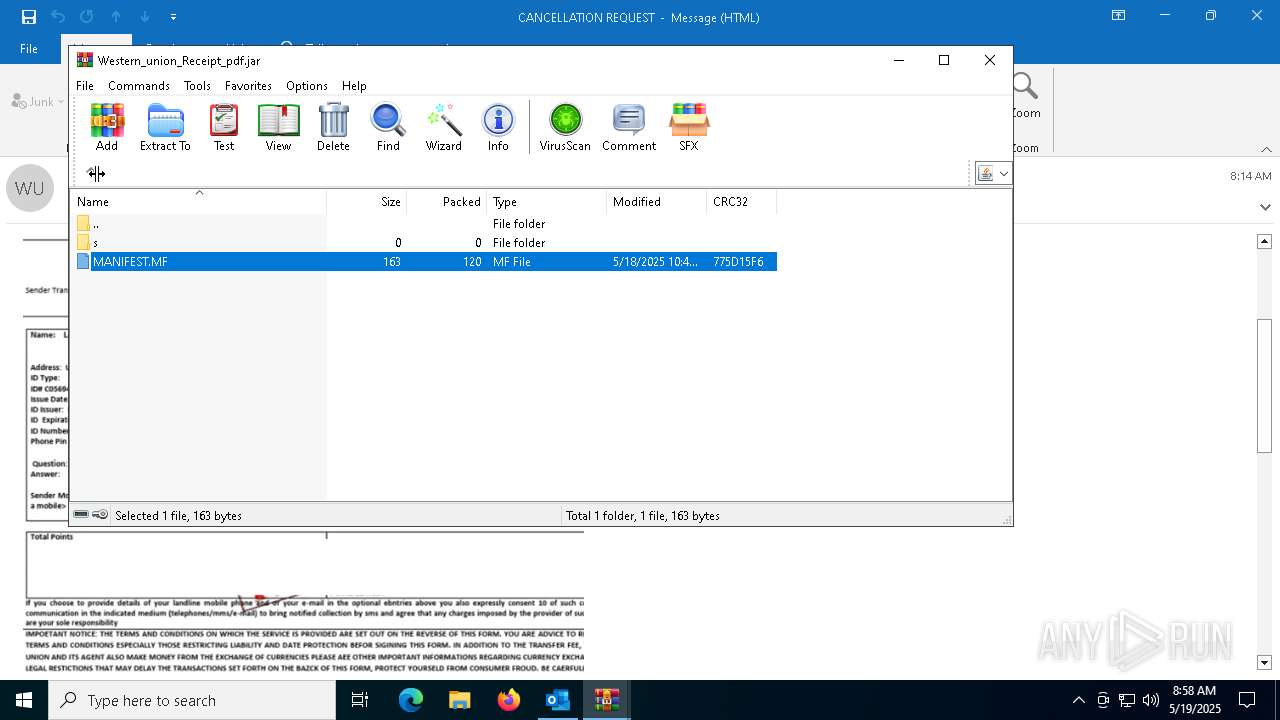This screenshot has height=720, width=1280.
Task: Click Outlook Zoom magnifier button
Action: coord(1025,96)
